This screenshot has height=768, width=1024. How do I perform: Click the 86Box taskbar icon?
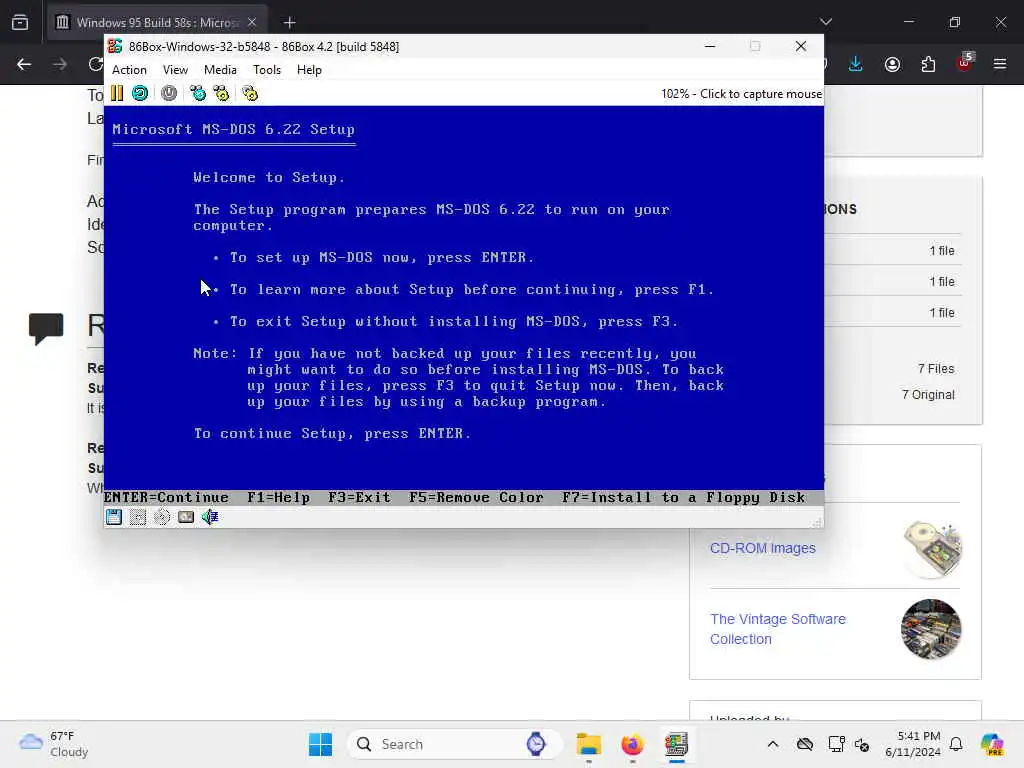tap(677, 744)
